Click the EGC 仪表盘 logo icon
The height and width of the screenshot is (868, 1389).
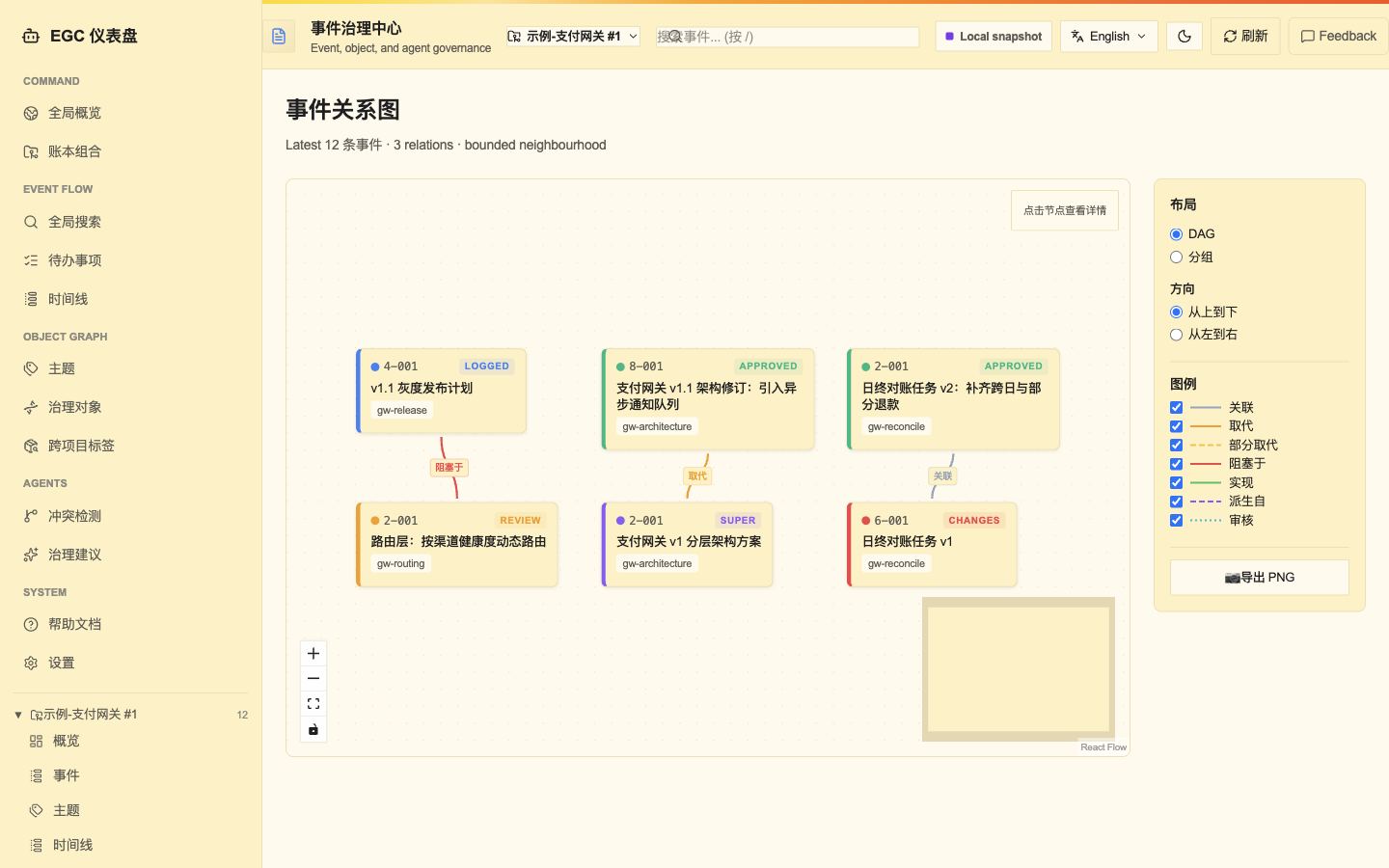(31, 36)
